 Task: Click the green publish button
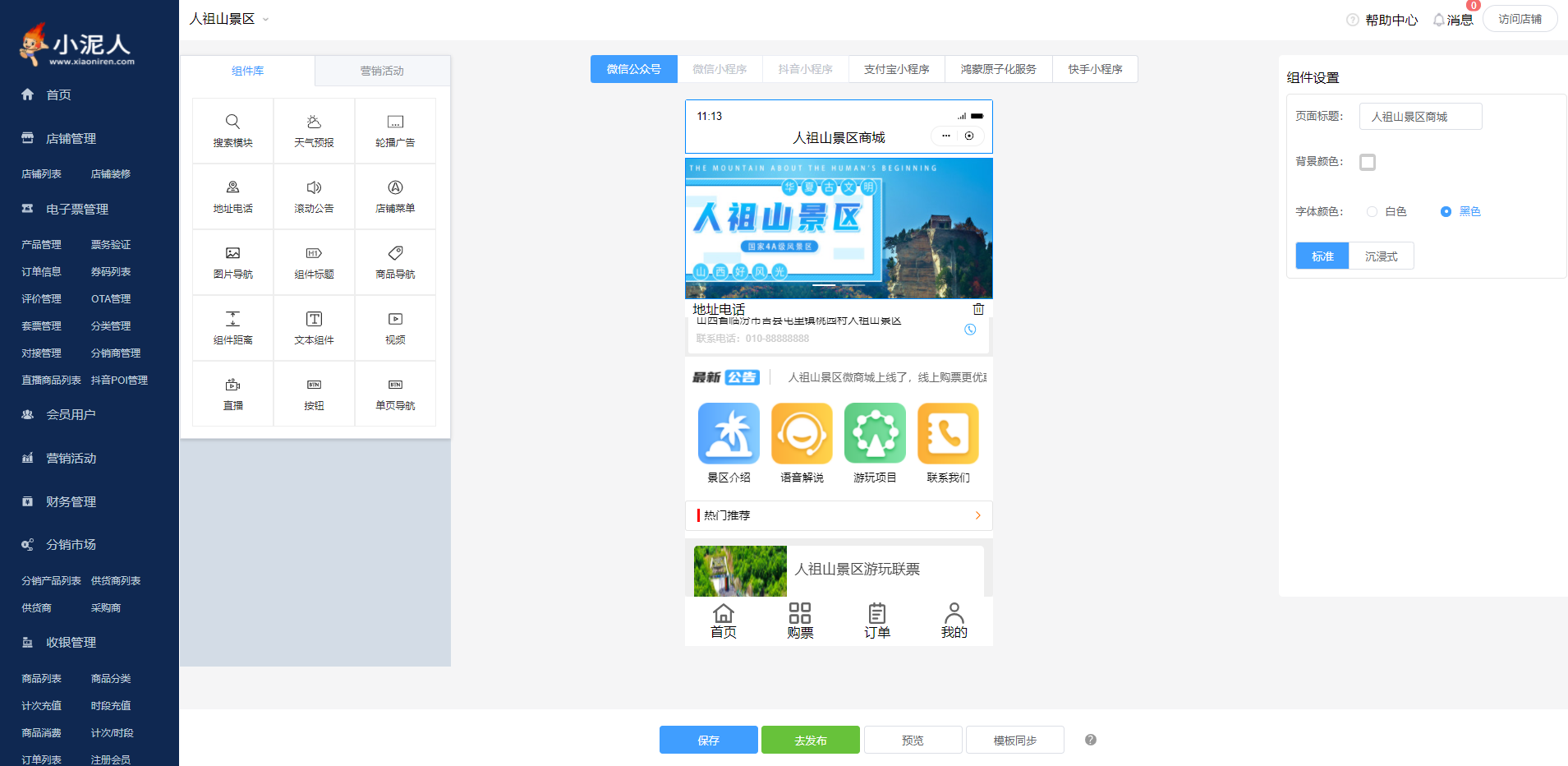tap(810, 740)
